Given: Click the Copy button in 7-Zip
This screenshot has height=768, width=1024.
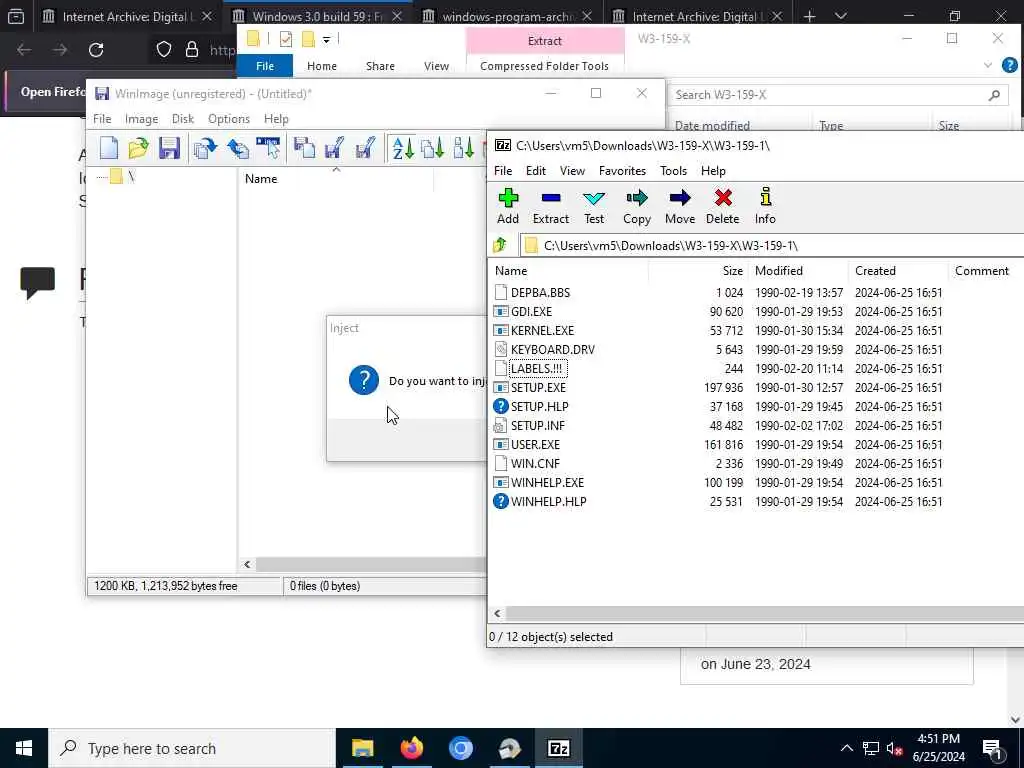Looking at the screenshot, I should coord(637,206).
